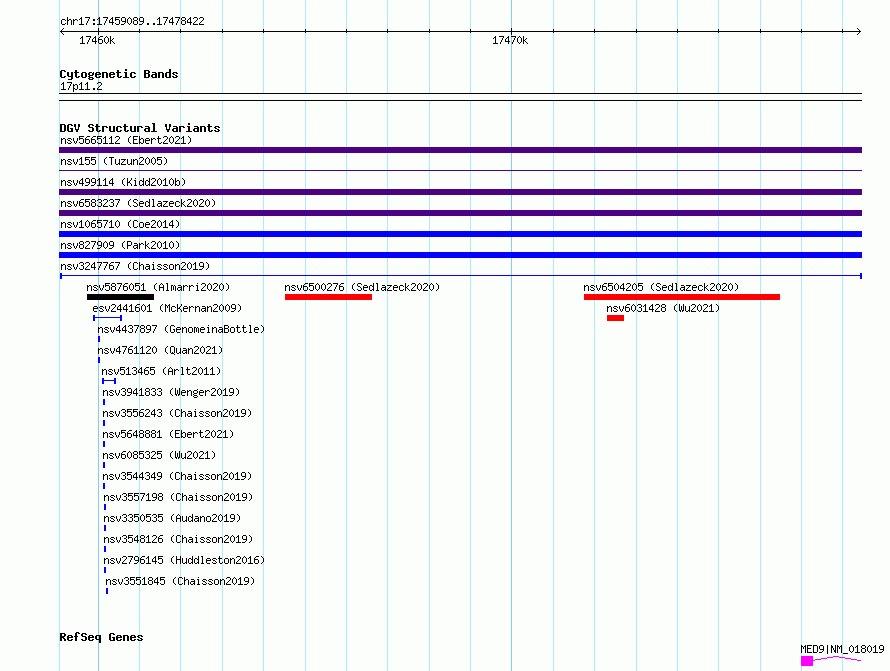Screen dimensions: 890x671
Task: Click the 17460k ruler tick label
Action: click(x=97, y=40)
